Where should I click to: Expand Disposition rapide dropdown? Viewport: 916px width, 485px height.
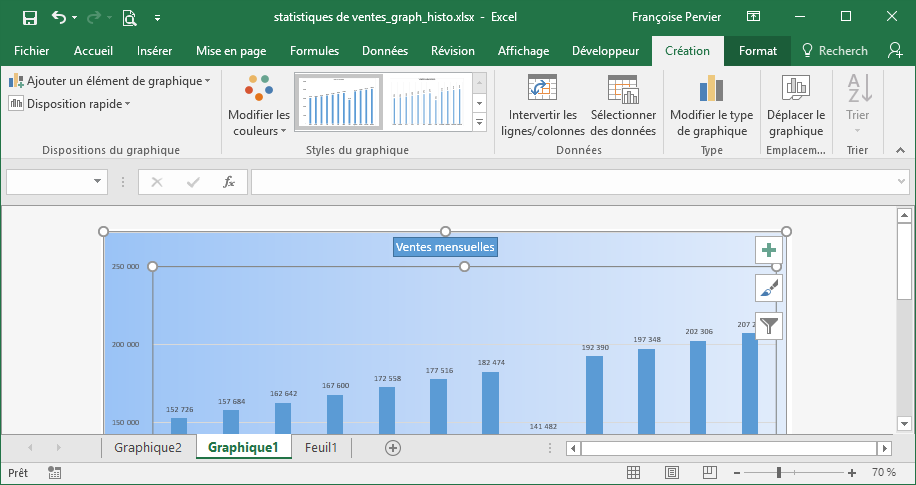click(69, 103)
